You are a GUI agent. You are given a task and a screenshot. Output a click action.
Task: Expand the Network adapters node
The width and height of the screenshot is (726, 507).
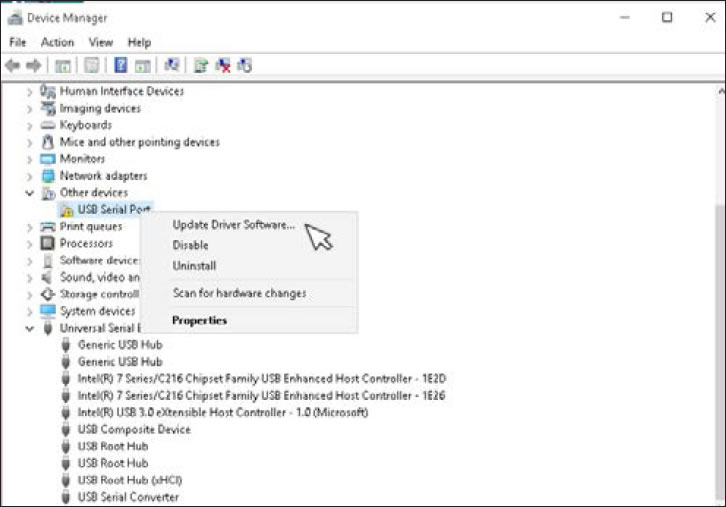[29, 176]
